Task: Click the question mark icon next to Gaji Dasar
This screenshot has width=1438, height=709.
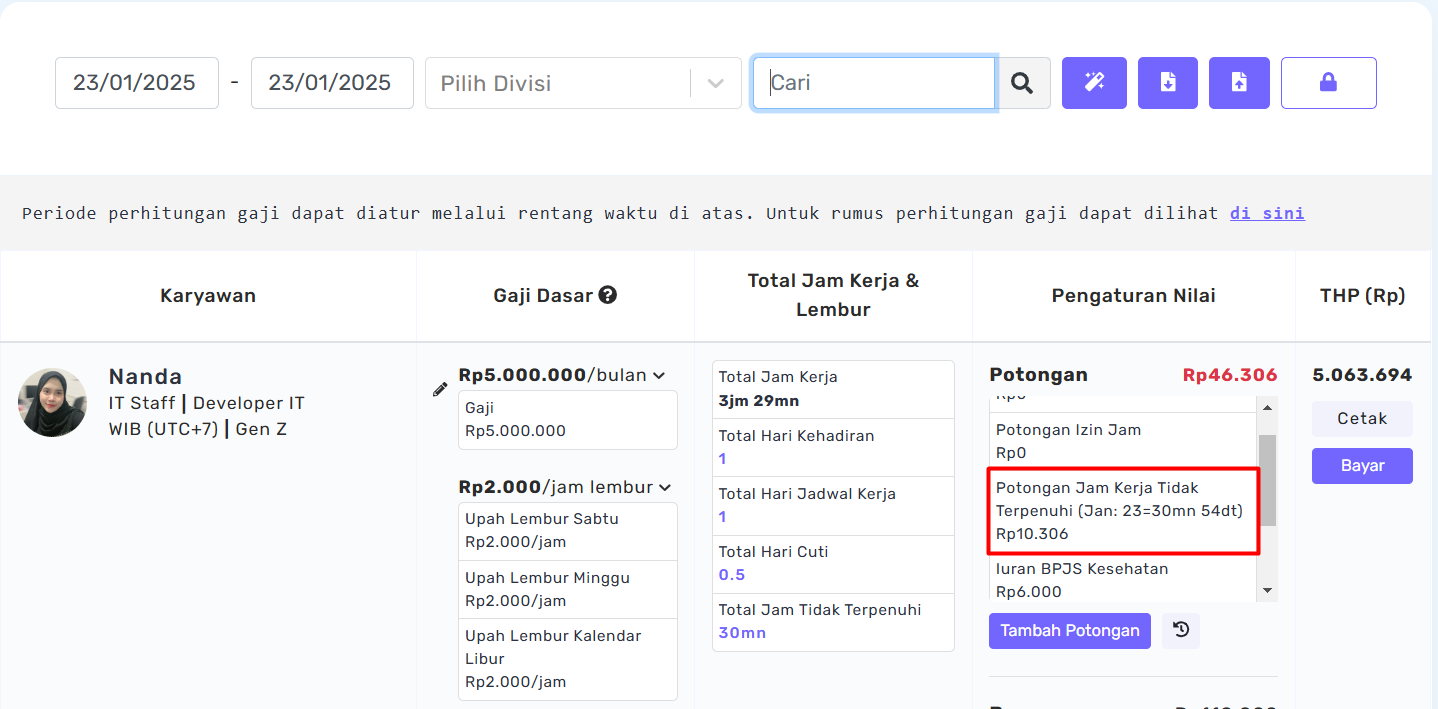Action: [x=607, y=295]
